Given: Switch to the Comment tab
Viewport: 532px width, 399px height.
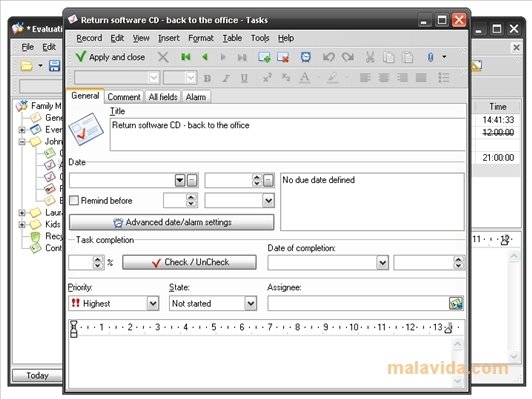Looking at the screenshot, I should [124, 97].
